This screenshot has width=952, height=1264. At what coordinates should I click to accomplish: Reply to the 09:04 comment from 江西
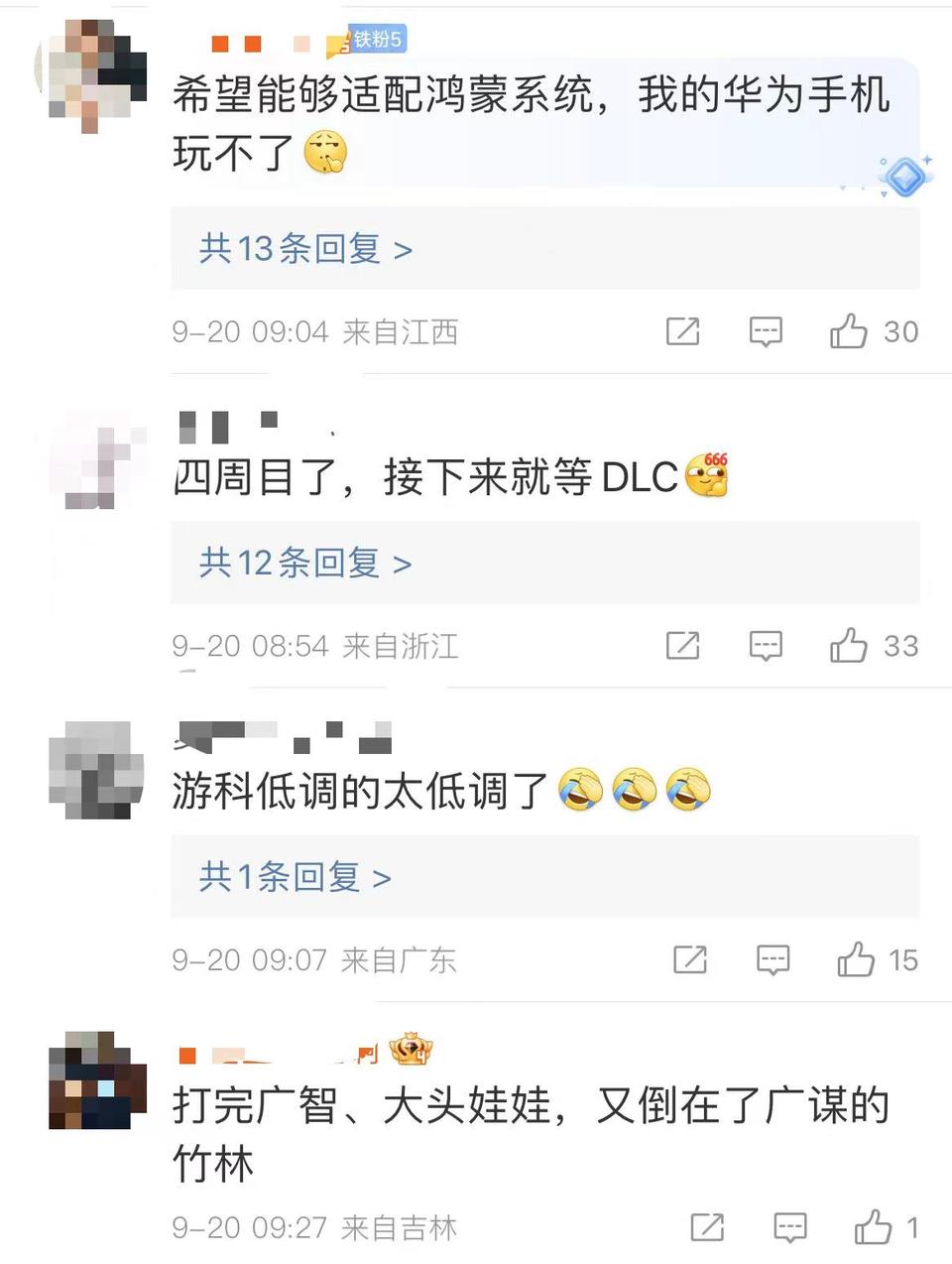click(766, 331)
